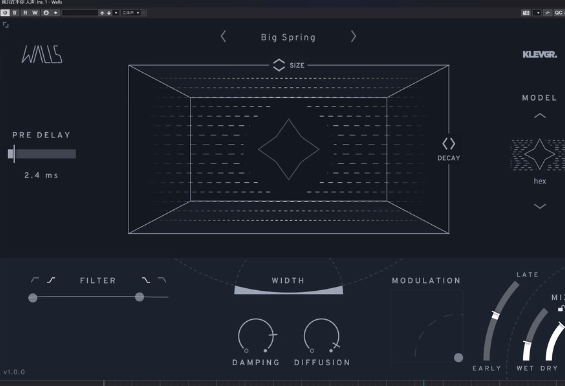The image size is (565, 386).
Task: Enable read automation R button
Action: (x=25, y=13)
